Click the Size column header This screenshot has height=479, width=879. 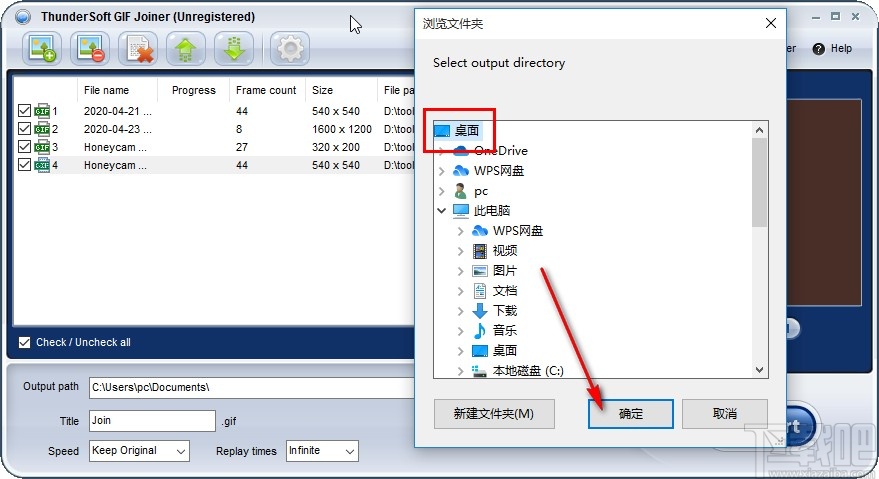[x=341, y=90]
